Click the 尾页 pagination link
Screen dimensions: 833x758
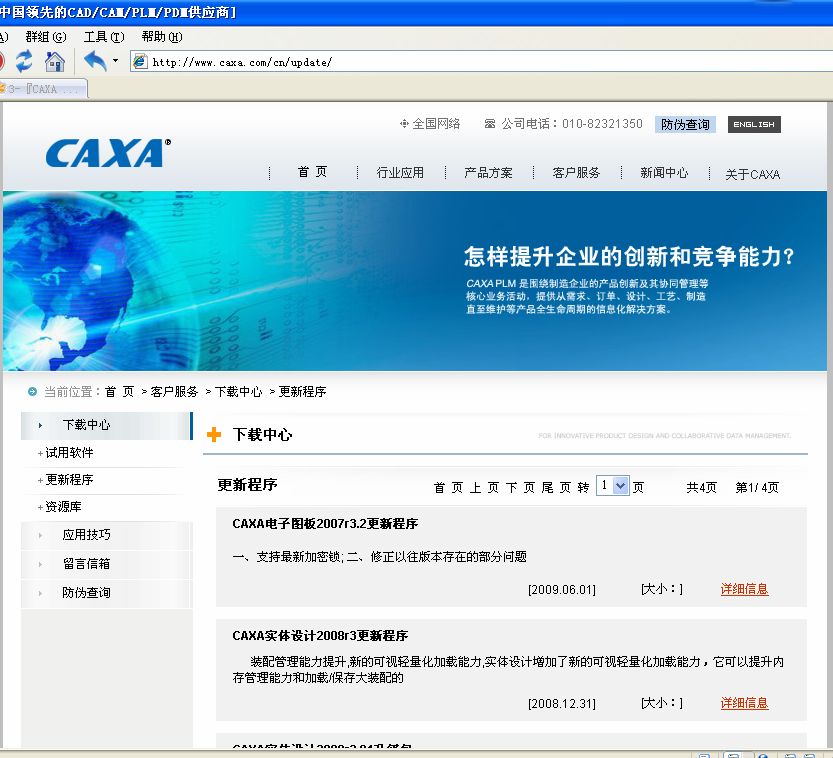[x=557, y=488]
